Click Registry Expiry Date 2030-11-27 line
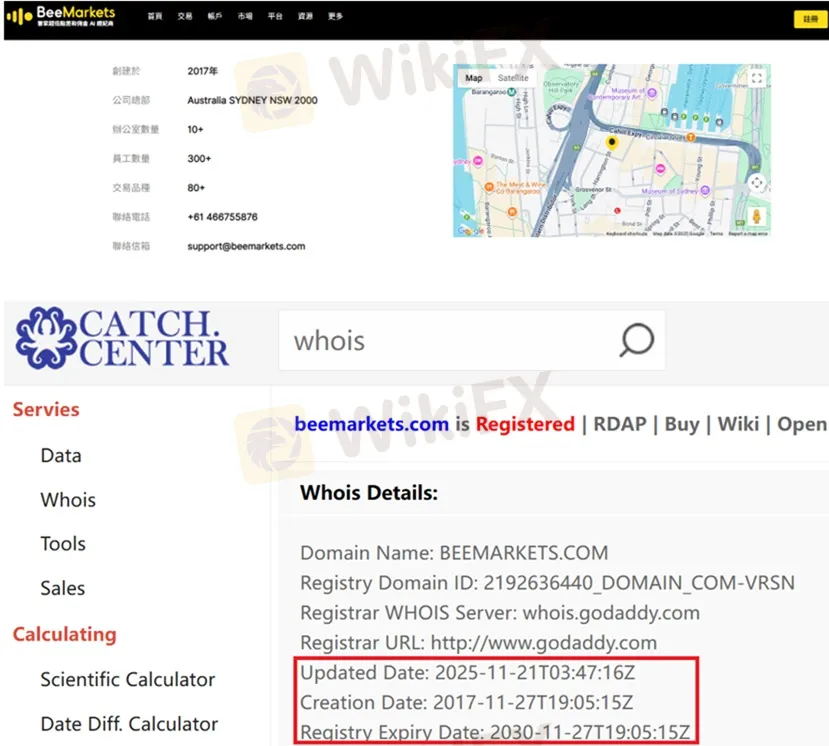Image resolution: width=829 pixels, height=746 pixels. (495, 733)
